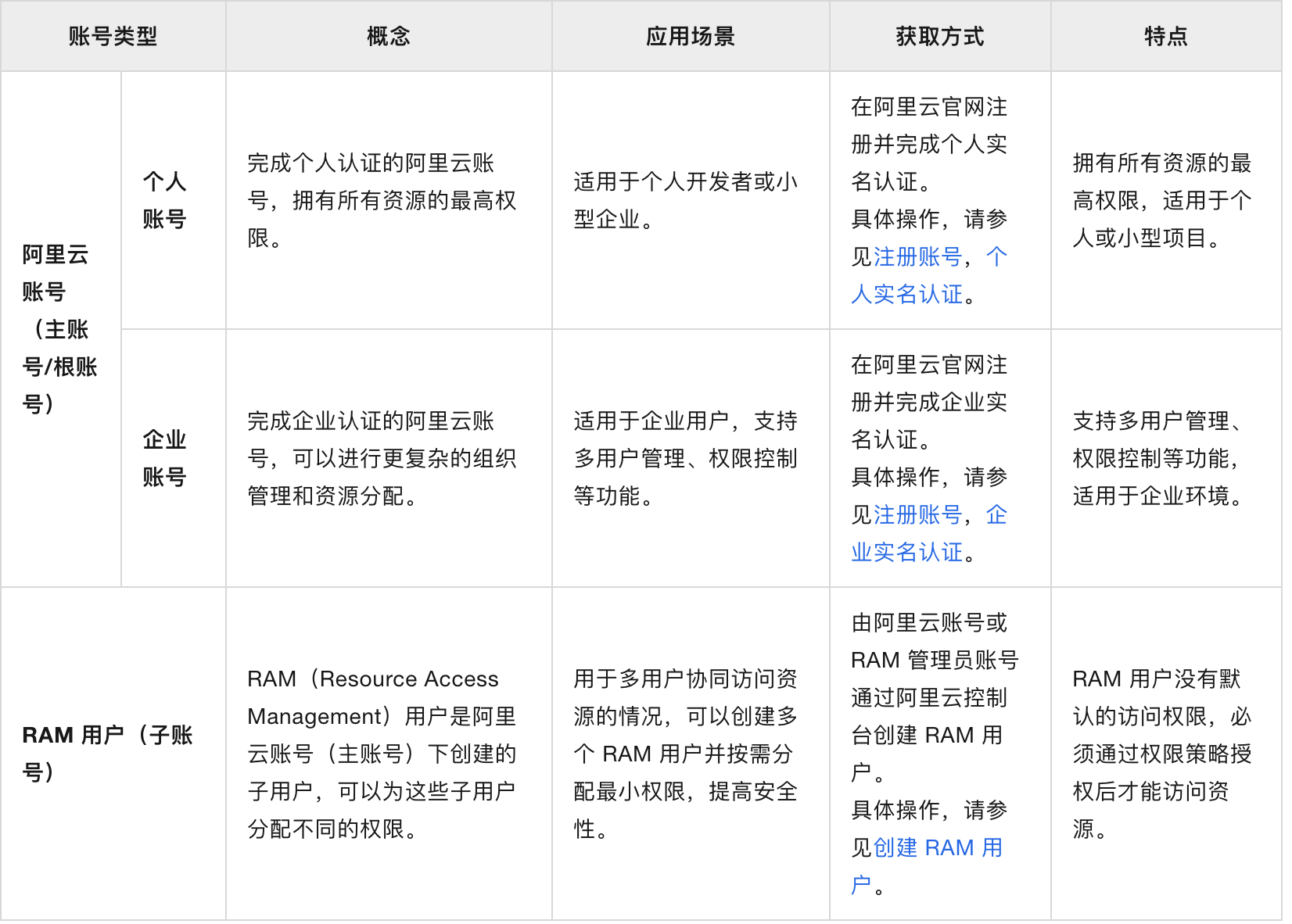The height and width of the screenshot is (924, 1292).
Task: Select the 获取方式 column header
Action: pyautogui.click(x=940, y=36)
